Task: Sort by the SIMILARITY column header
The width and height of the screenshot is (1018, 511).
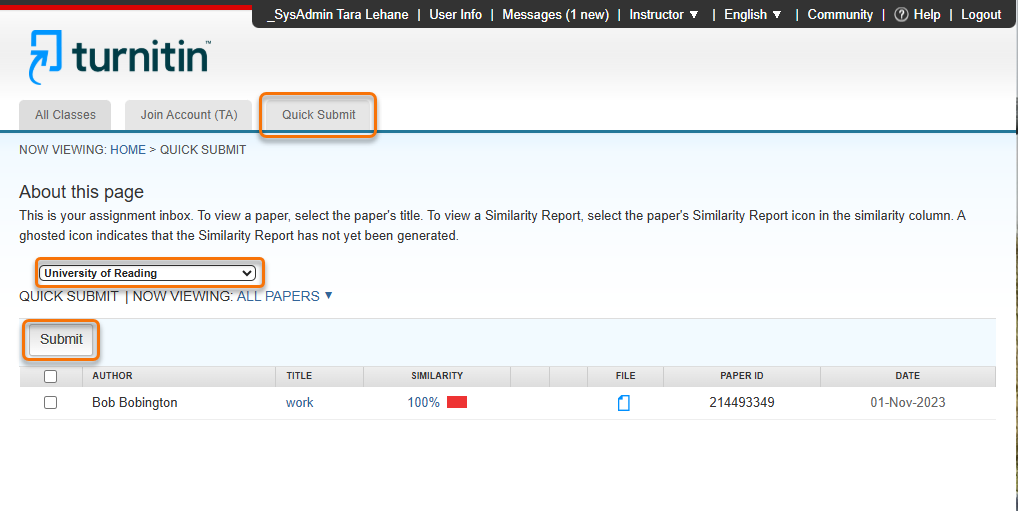Action: [437, 376]
